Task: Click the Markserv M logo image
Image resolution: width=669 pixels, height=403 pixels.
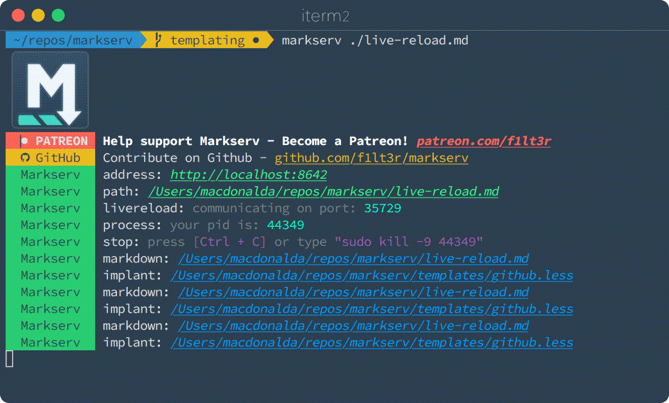Action: [x=50, y=90]
